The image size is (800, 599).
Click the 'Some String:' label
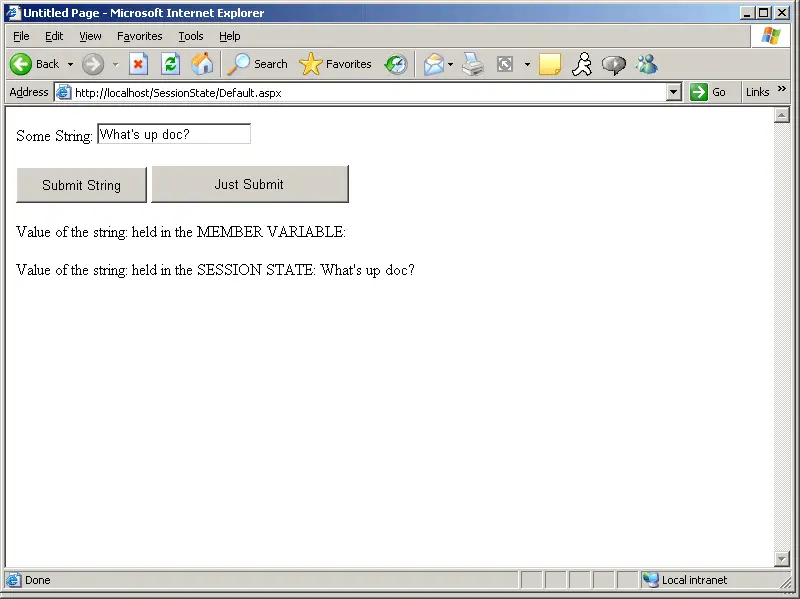pos(54,136)
